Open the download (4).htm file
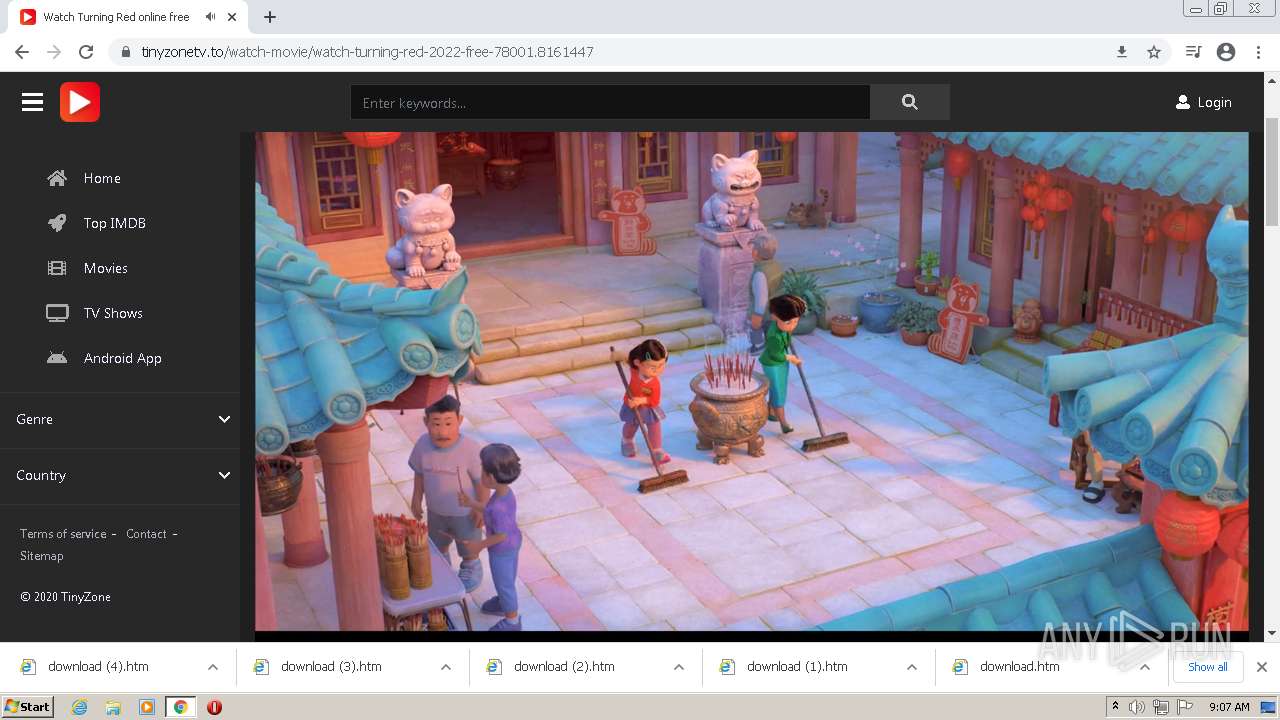1280x720 pixels. [98, 667]
